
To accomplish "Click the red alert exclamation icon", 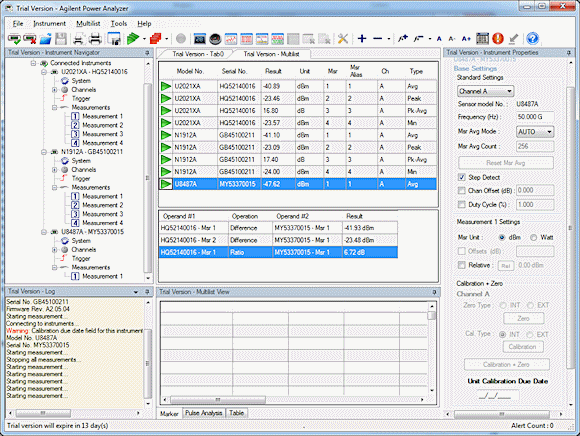I will click(498, 38).
